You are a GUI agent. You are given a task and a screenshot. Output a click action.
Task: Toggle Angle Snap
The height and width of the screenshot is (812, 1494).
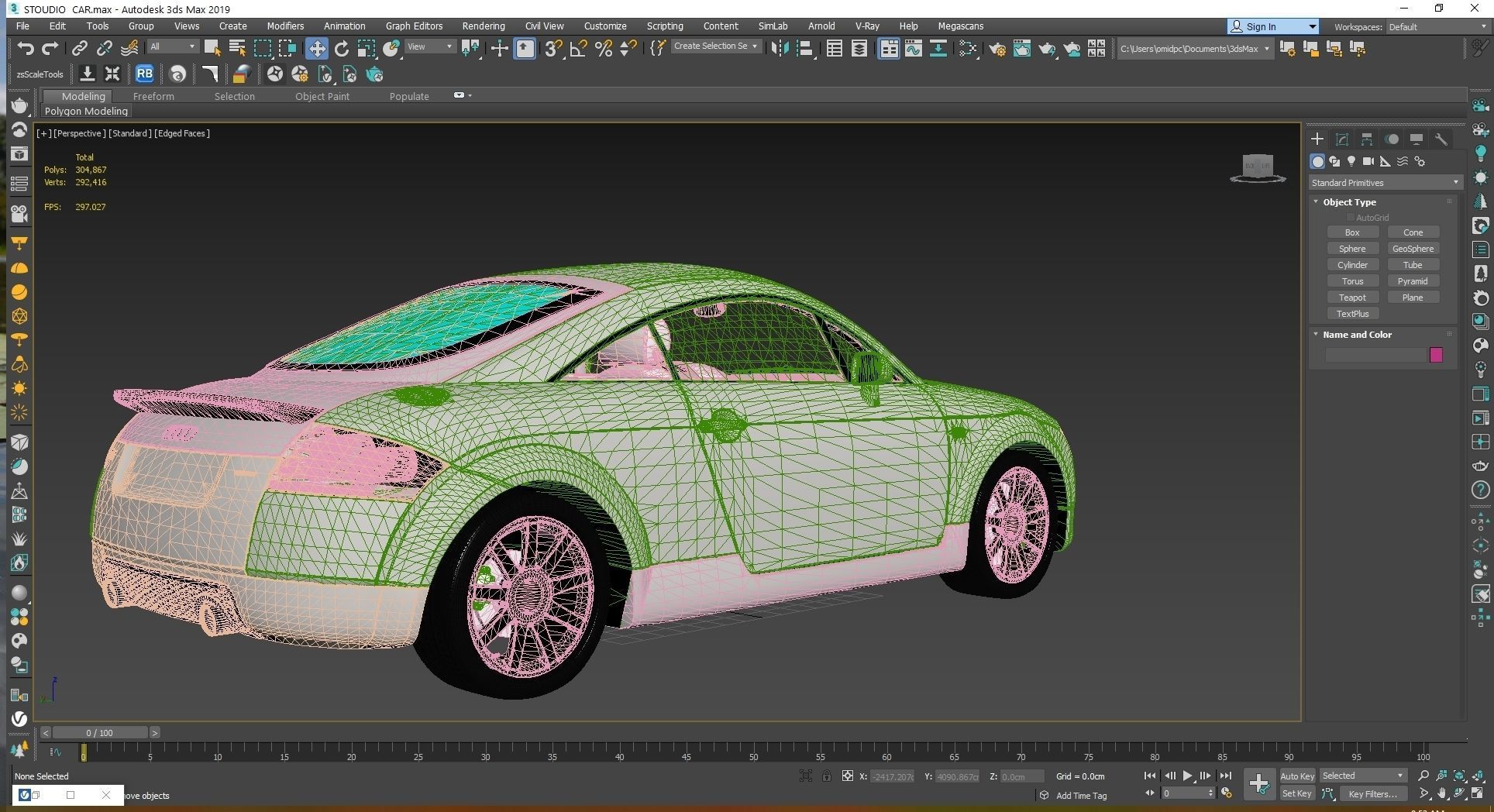(579, 49)
